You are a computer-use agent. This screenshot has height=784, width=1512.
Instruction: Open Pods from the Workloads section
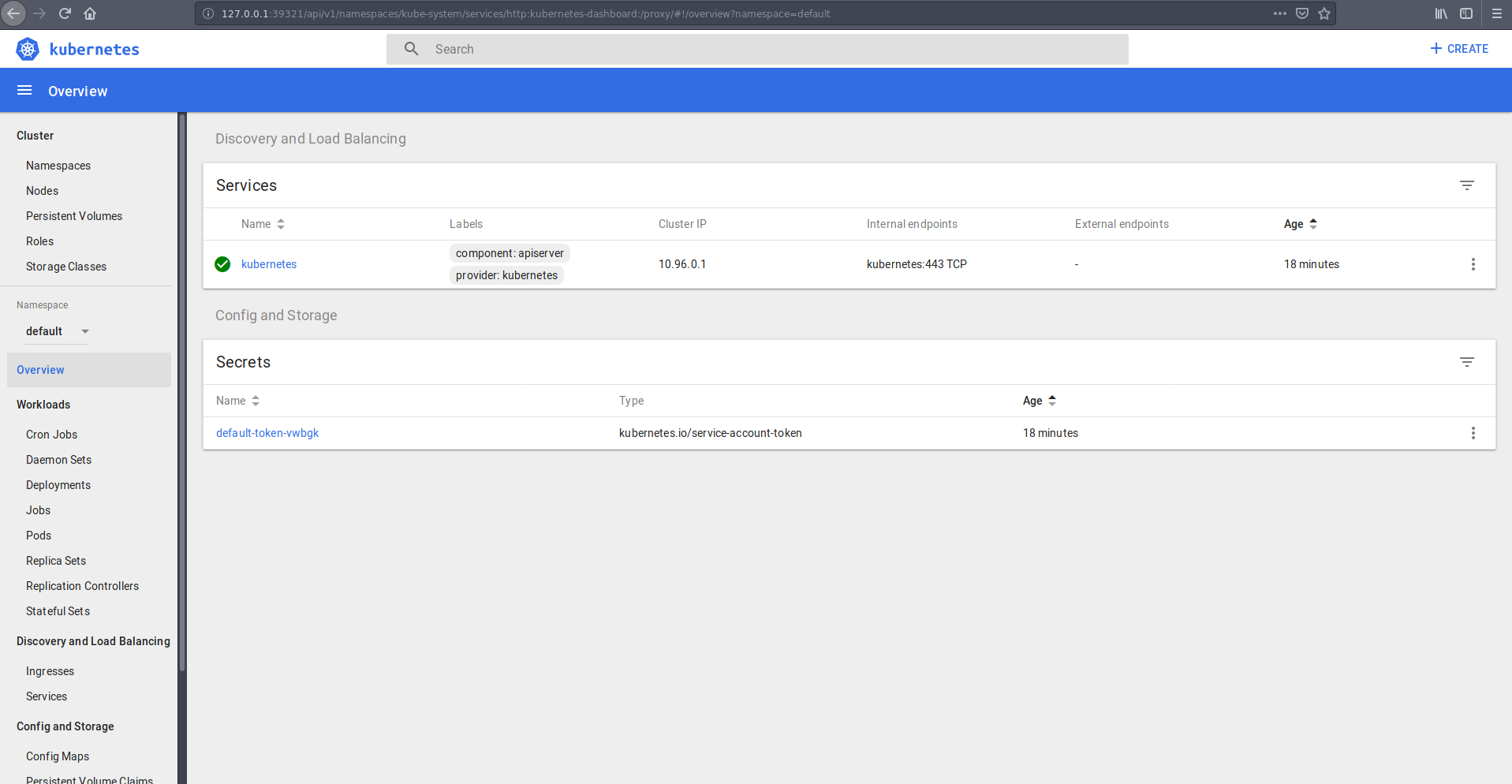[39, 536]
